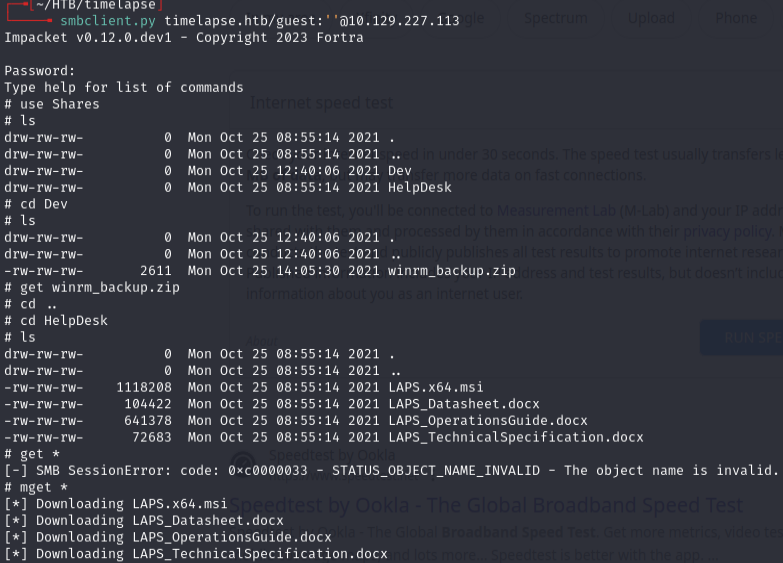Open the Upload tab
The image size is (783, 563).
point(651,18)
